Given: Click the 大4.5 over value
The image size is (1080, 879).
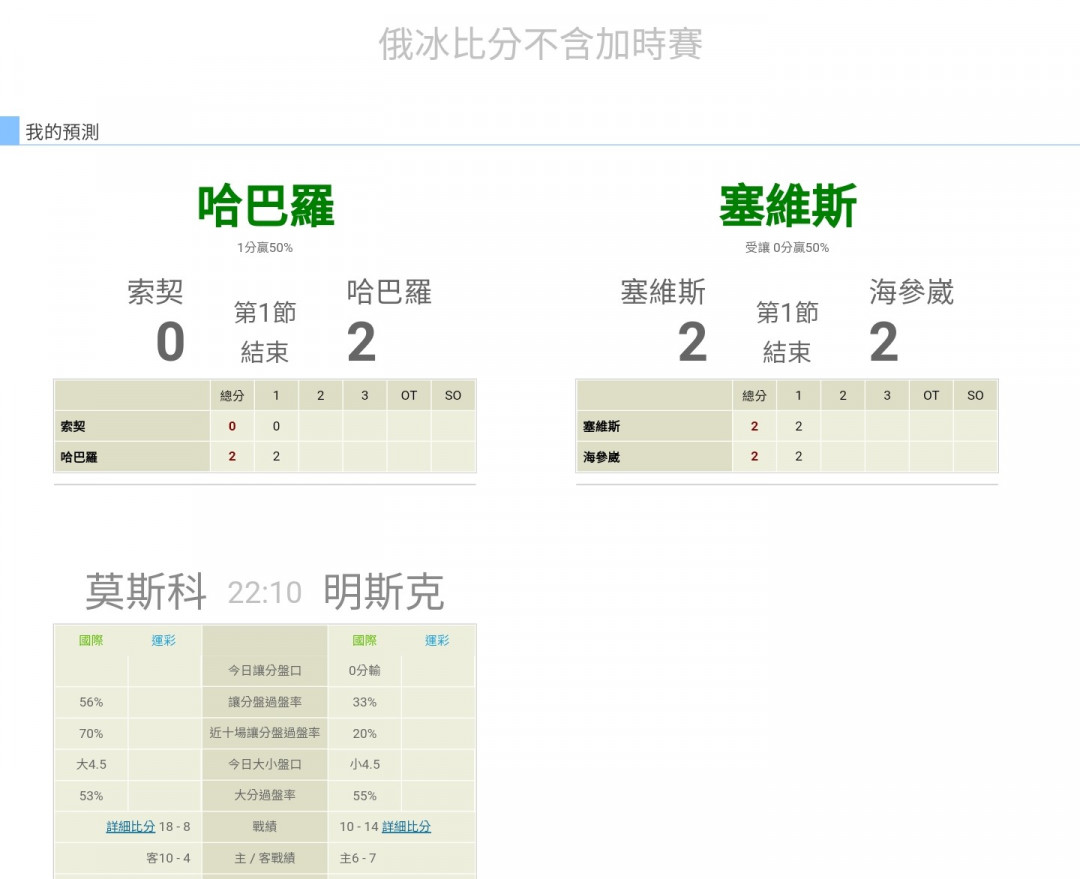Looking at the screenshot, I should (x=91, y=765).
